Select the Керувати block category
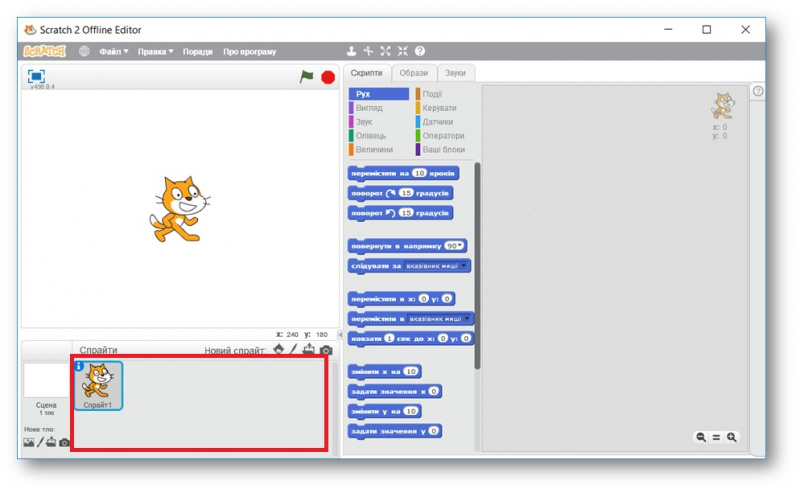 (439, 108)
